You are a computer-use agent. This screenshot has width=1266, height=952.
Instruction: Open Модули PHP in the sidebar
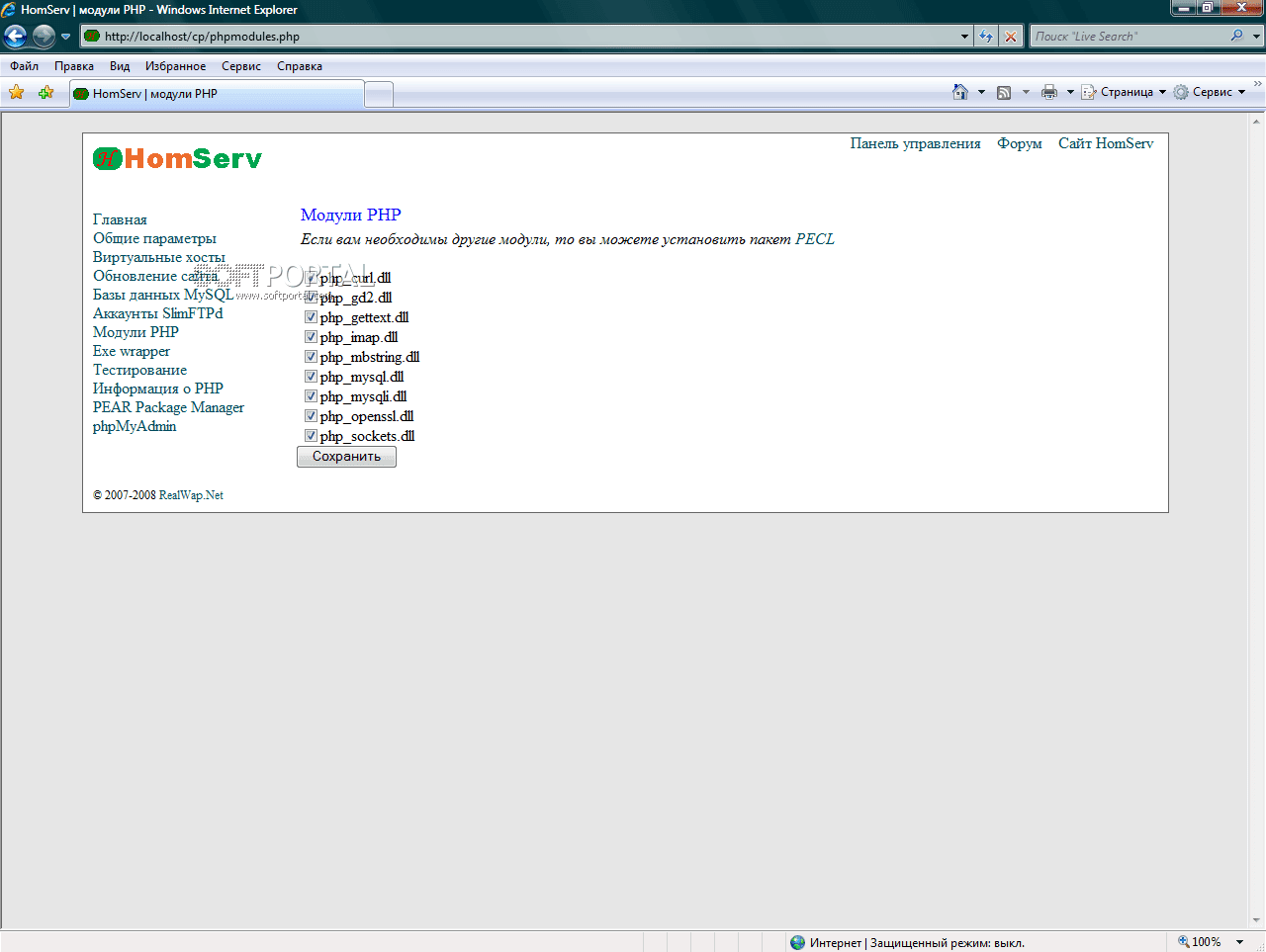(x=136, y=332)
